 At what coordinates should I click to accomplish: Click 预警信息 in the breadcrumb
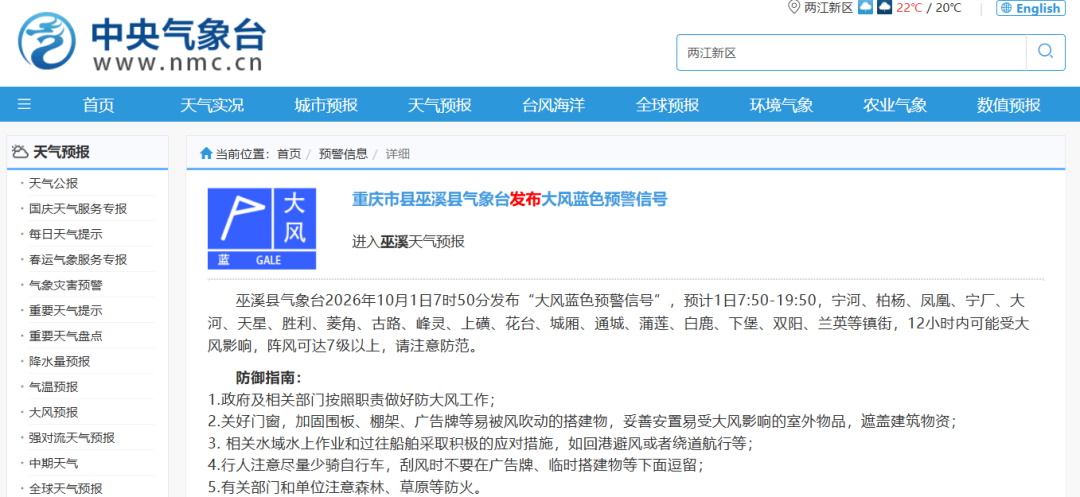343,154
